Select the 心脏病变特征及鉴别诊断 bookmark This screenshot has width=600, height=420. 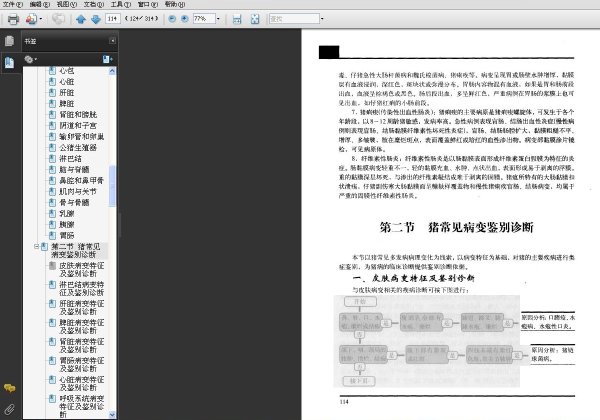tap(82, 384)
